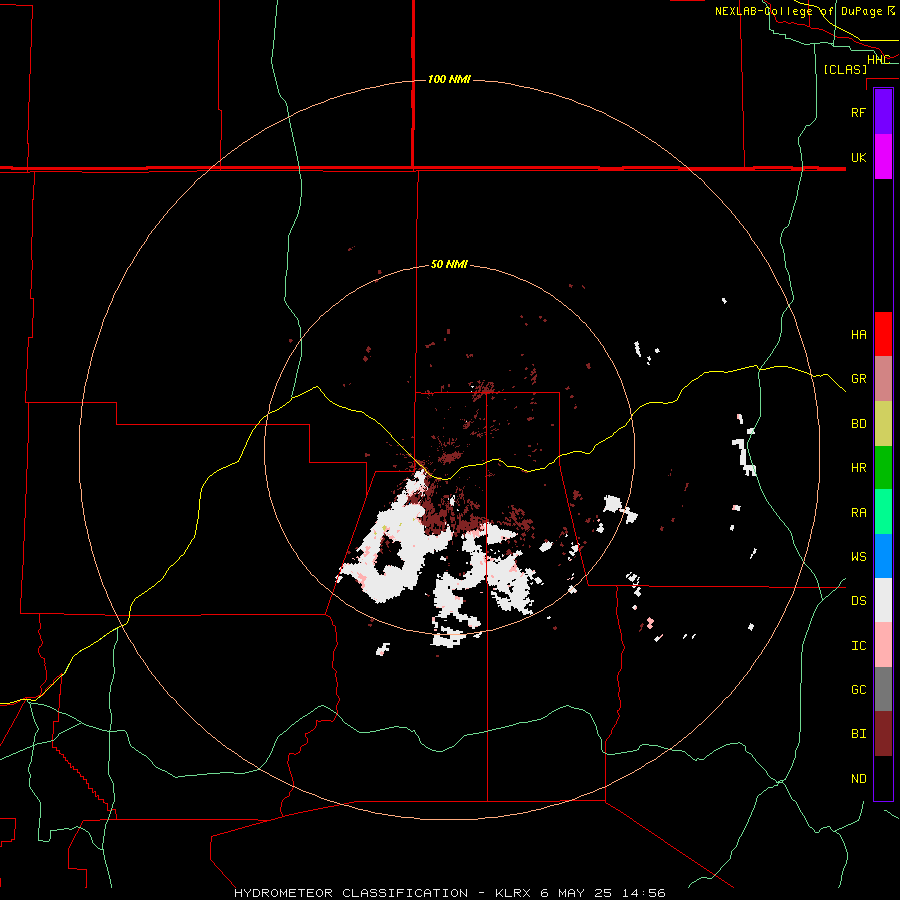Click the gray GC legend color swatch
This screenshot has width=900, height=900.
click(883, 689)
